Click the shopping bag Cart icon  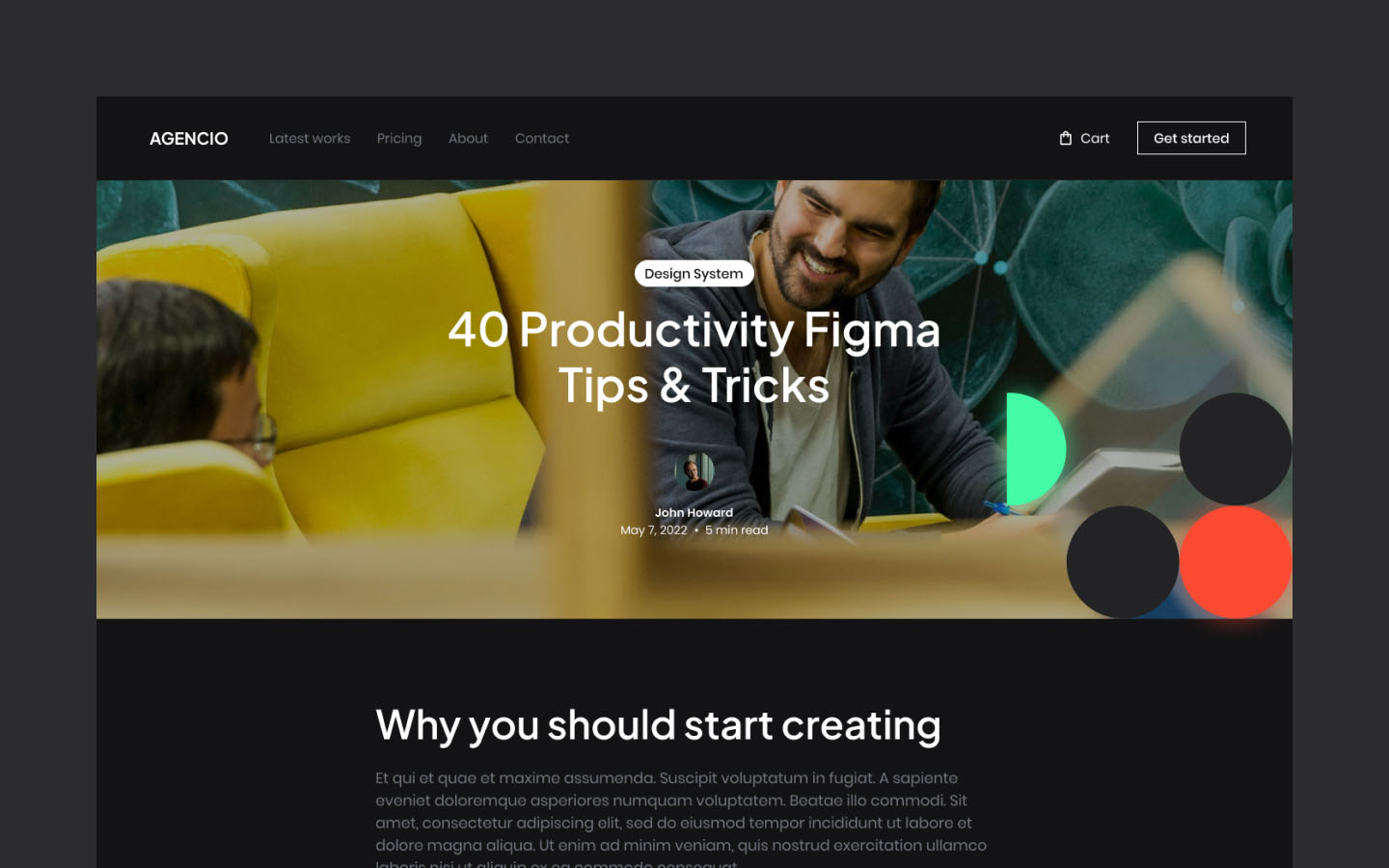pos(1065,138)
